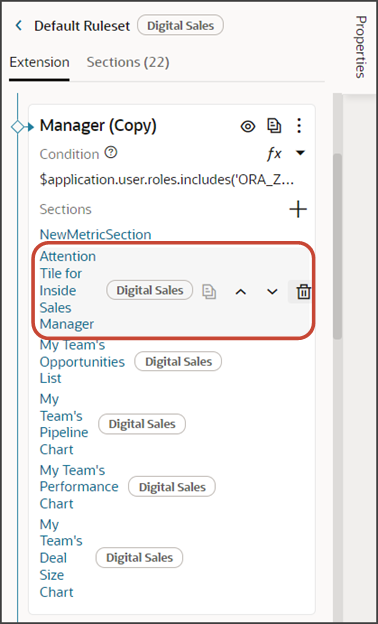Open the NewMetricSection link
Image resolution: width=378 pixels, height=624 pixels.
(x=95, y=234)
